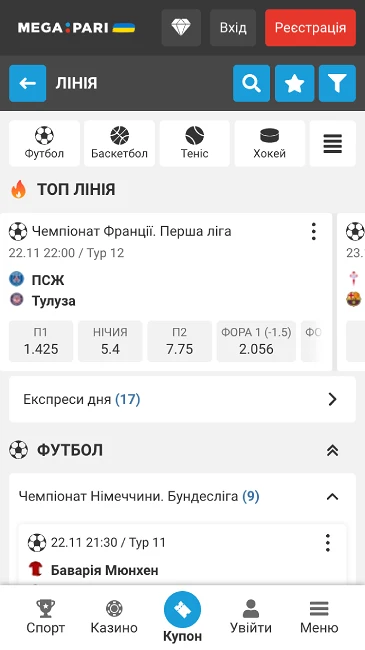Open the filter funnel icon
The height and width of the screenshot is (650, 365).
coord(337,83)
